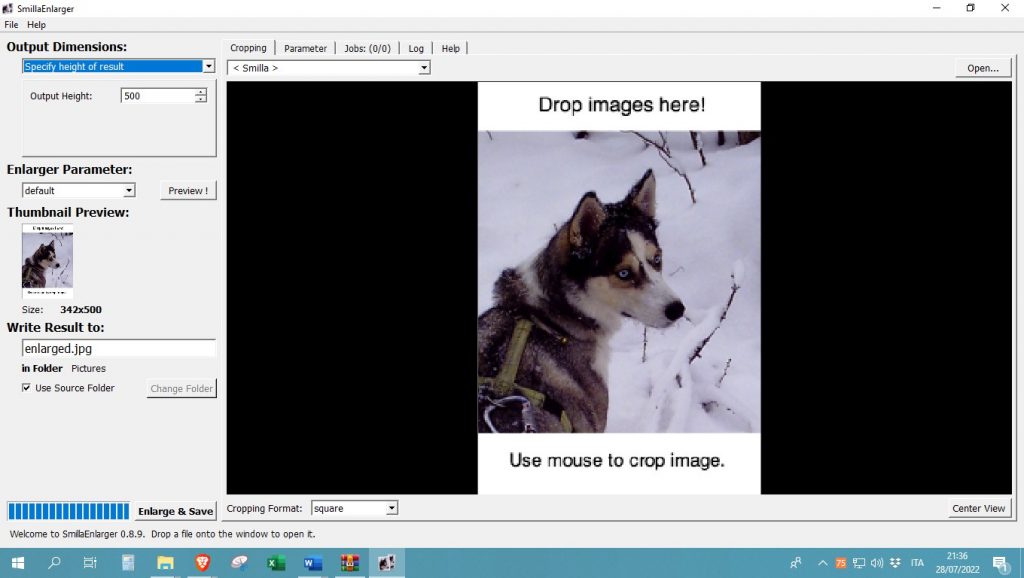Switch to the Parameter tab
The height and width of the screenshot is (578, 1024).
tap(305, 48)
